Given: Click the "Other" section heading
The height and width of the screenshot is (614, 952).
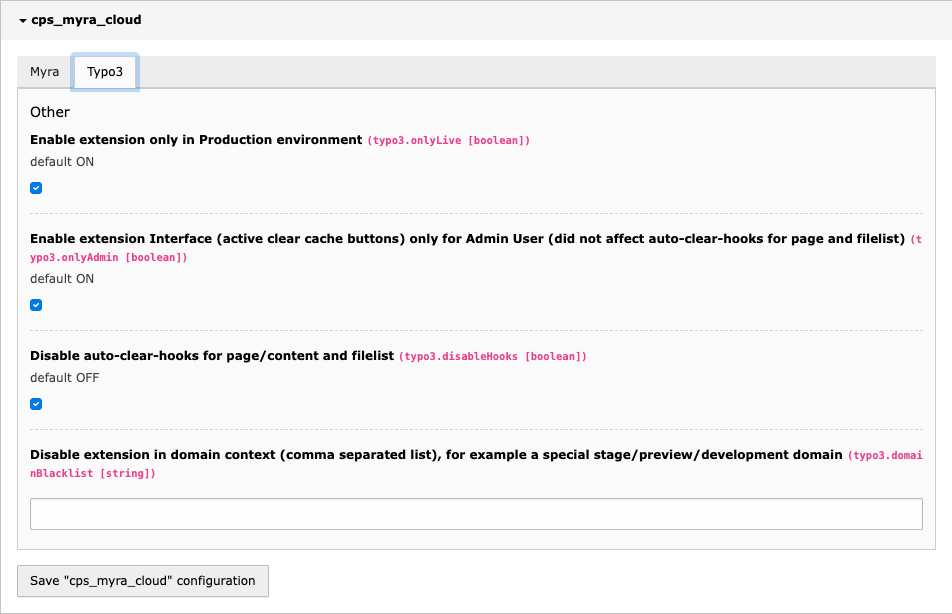Looking at the screenshot, I should point(50,112).
